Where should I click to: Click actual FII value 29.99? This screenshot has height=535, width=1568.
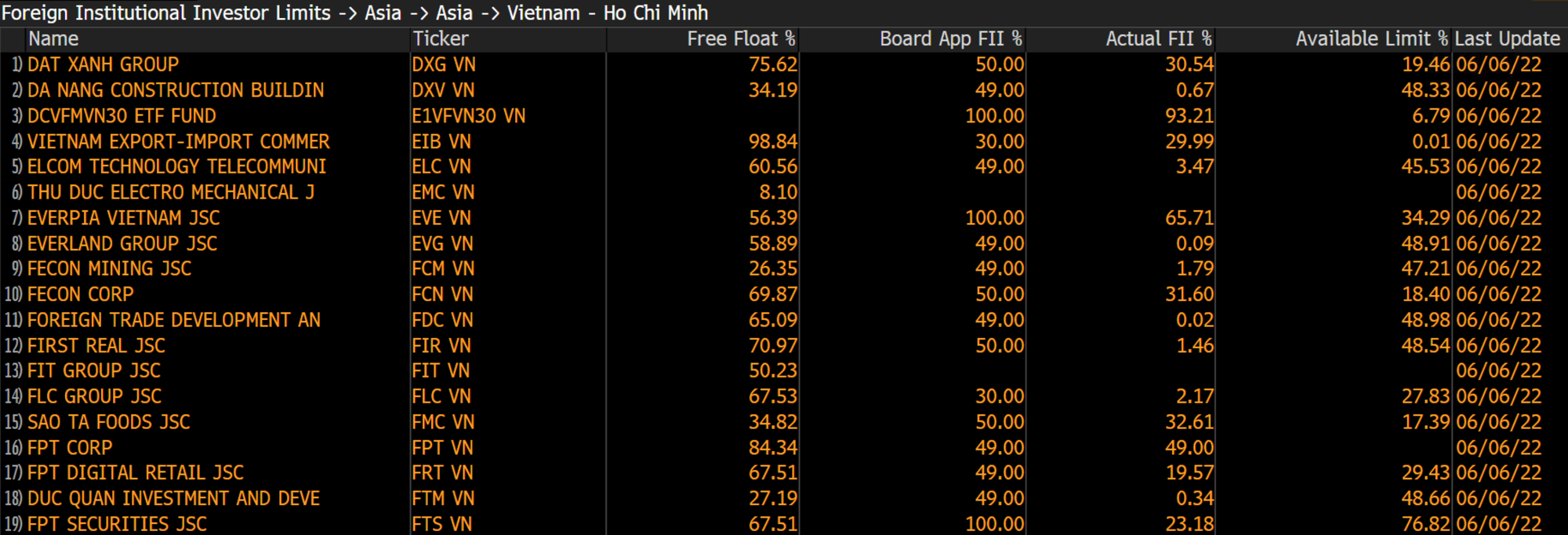pyautogui.click(x=1189, y=141)
